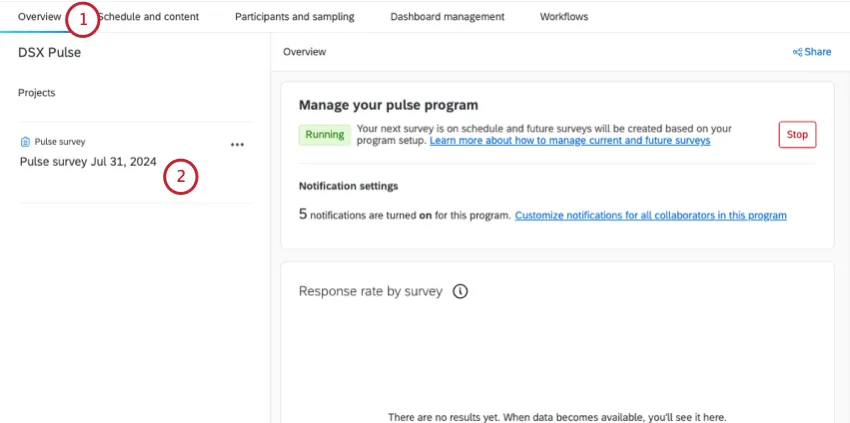Click the Projects heading
850x423 pixels.
pyautogui.click(x=37, y=93)
